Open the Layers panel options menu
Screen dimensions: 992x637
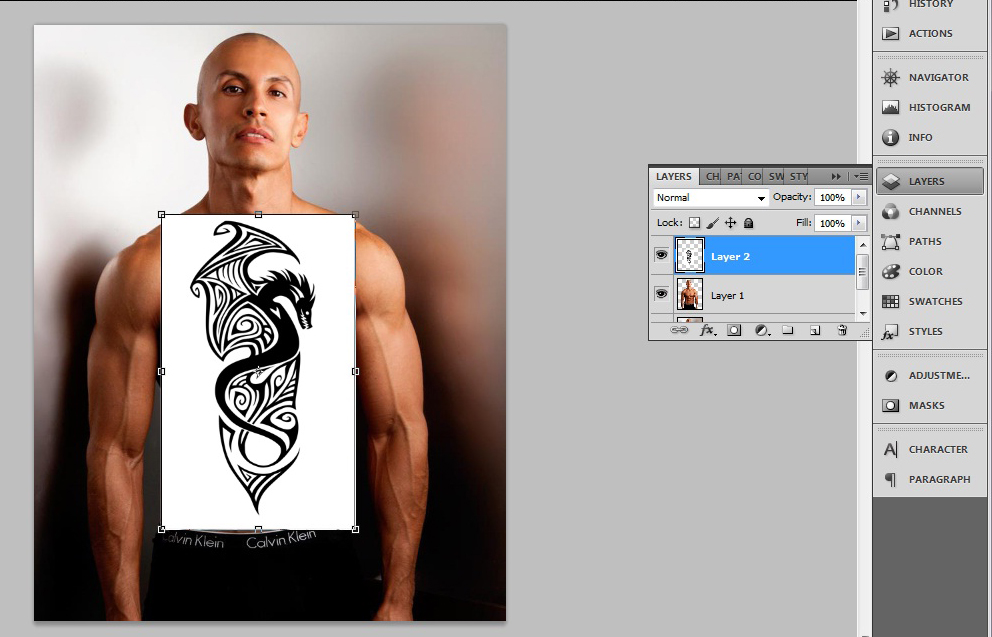pyautogui.click(x=862, y=176)
